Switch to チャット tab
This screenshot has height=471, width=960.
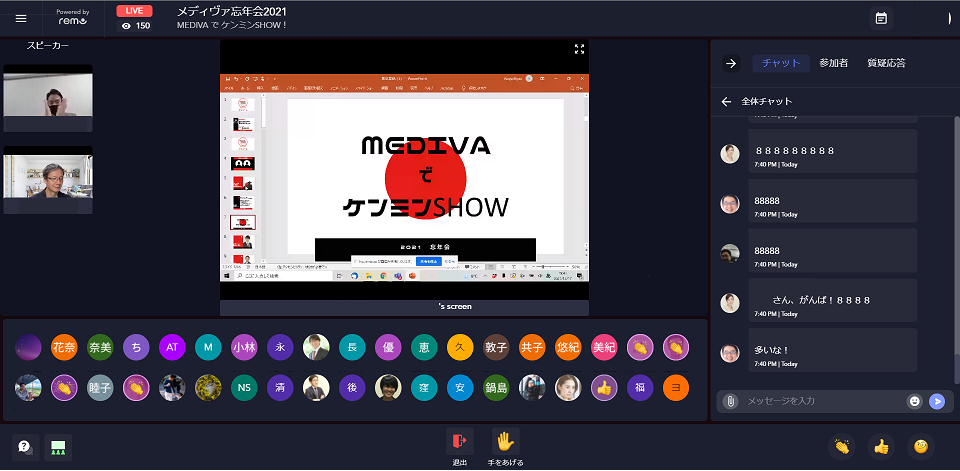pos(781,63)
